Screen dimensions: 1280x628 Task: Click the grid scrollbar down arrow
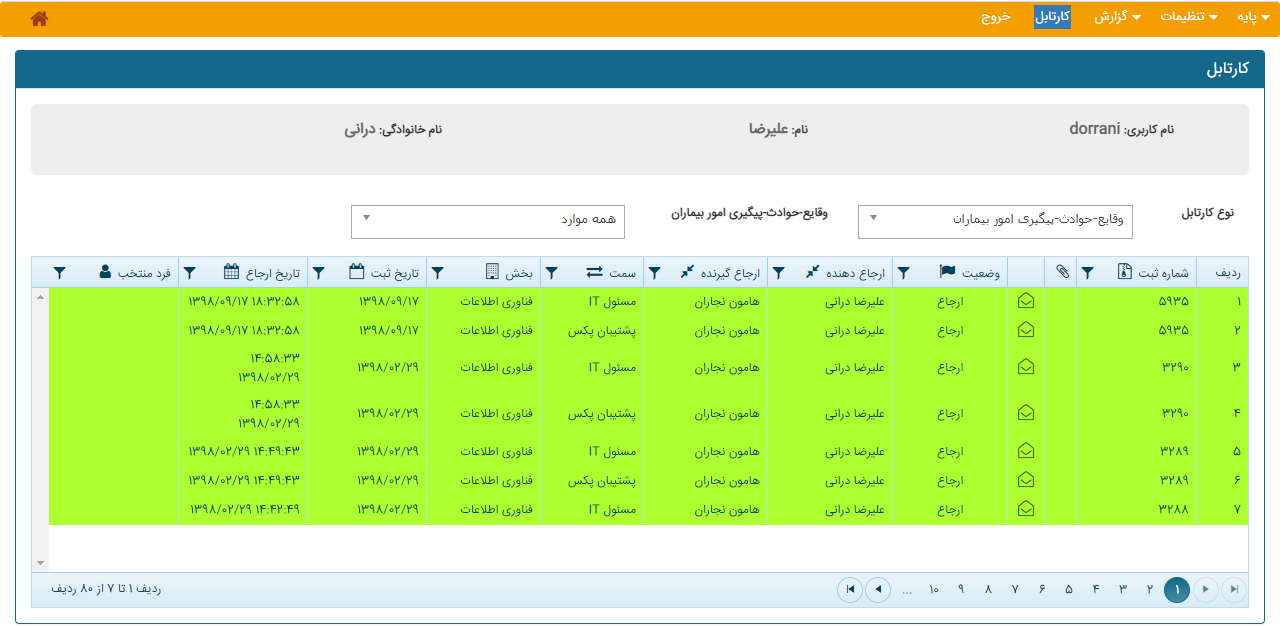(x=40, y=563)
